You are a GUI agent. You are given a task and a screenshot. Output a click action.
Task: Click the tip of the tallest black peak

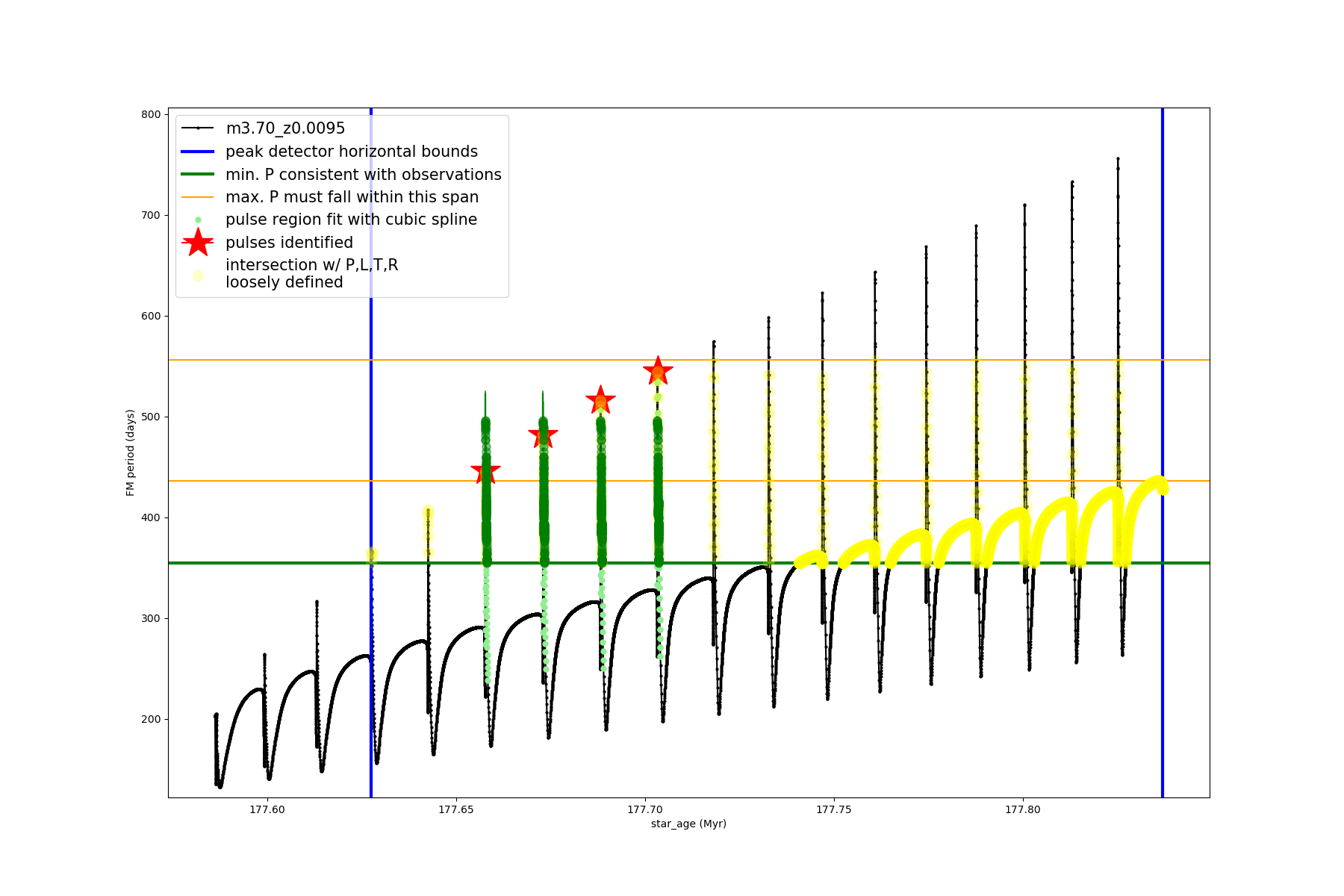(x=1118, y=158)
